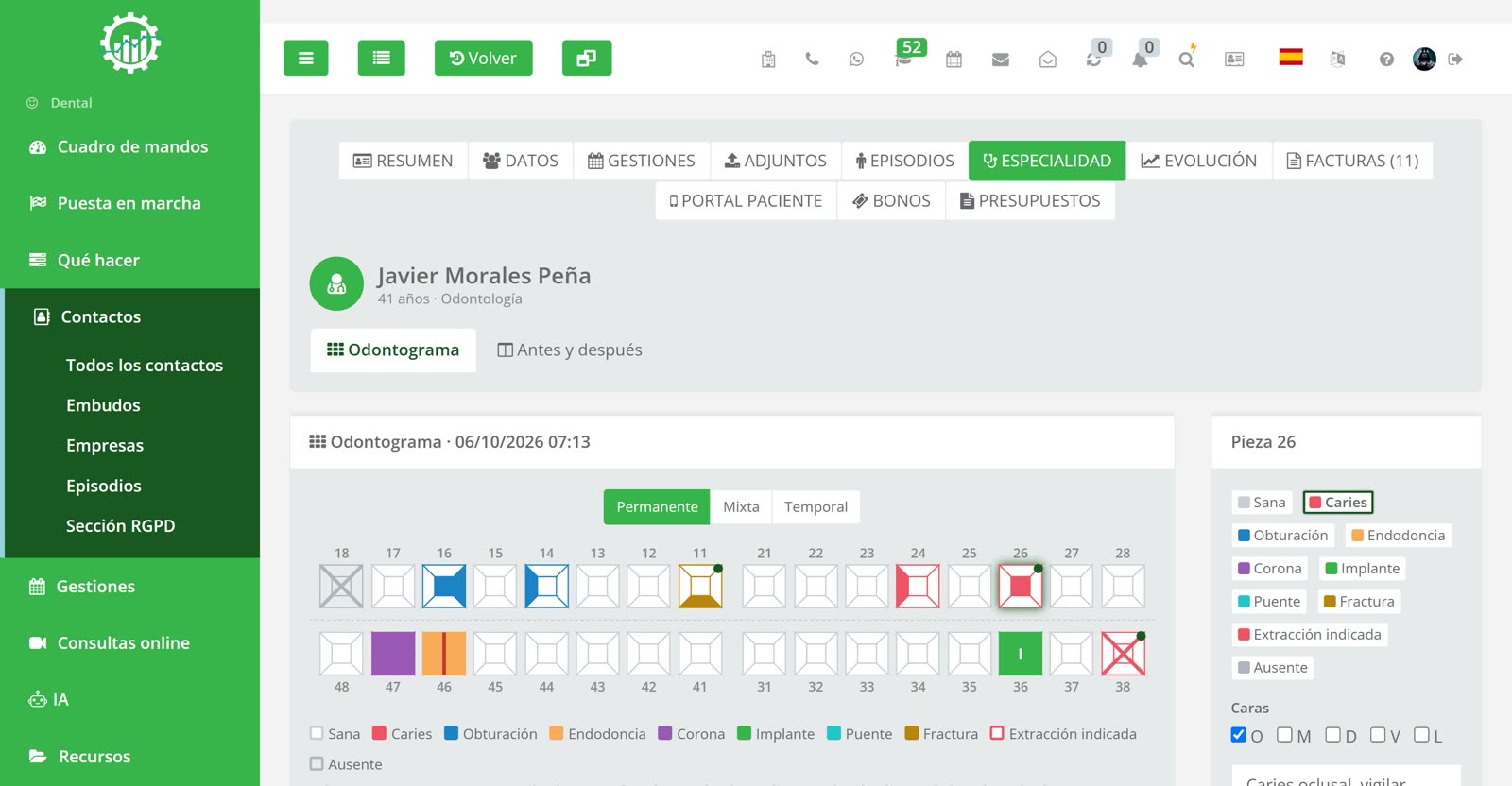The height and width of the screenshot is (786, 1512).
Task: Open the EVOLUCIÓN tab
Action: click(x=1199, y=161)
